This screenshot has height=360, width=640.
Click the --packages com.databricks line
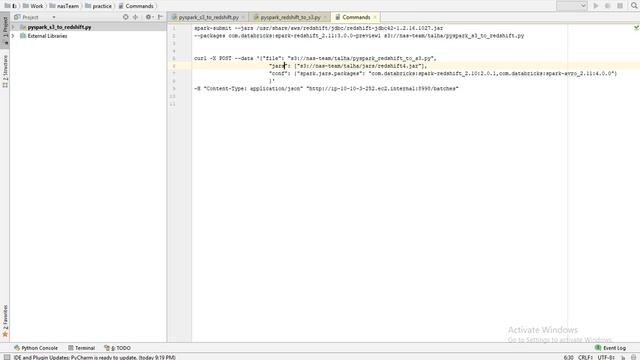tap(359, 36)
